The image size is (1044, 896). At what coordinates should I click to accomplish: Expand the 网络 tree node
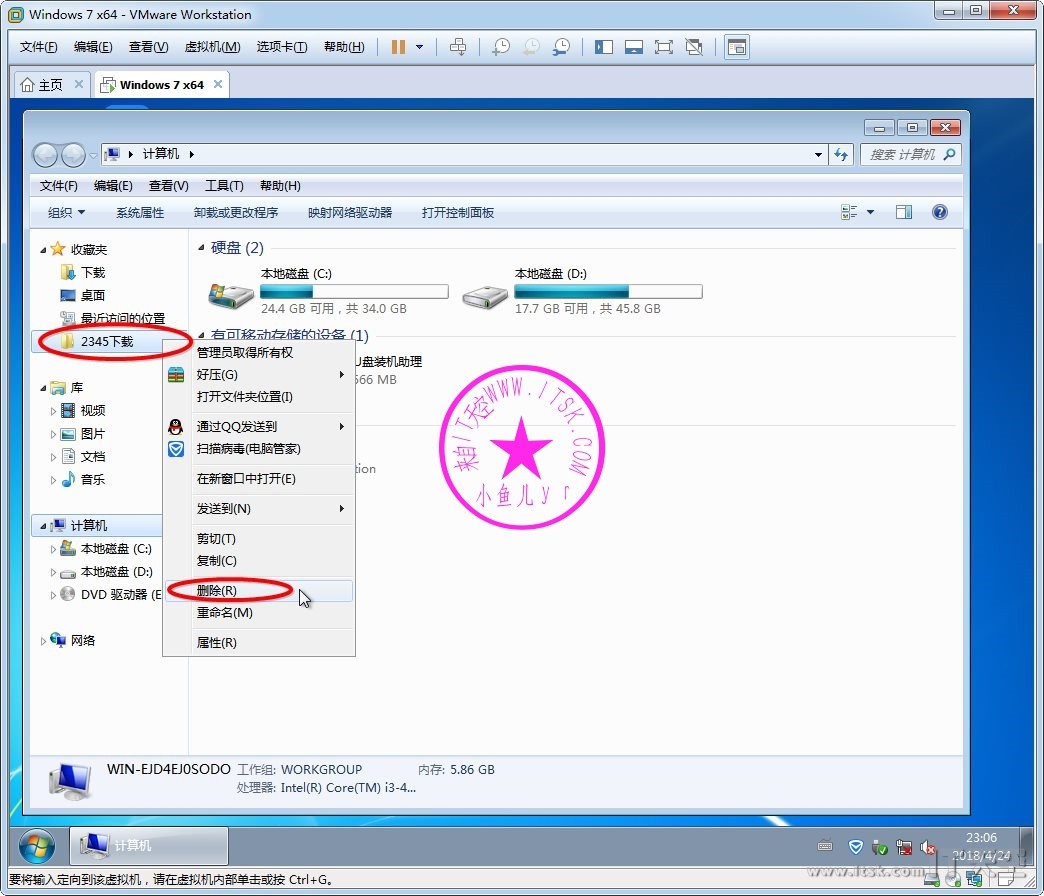tap(43, 641)
